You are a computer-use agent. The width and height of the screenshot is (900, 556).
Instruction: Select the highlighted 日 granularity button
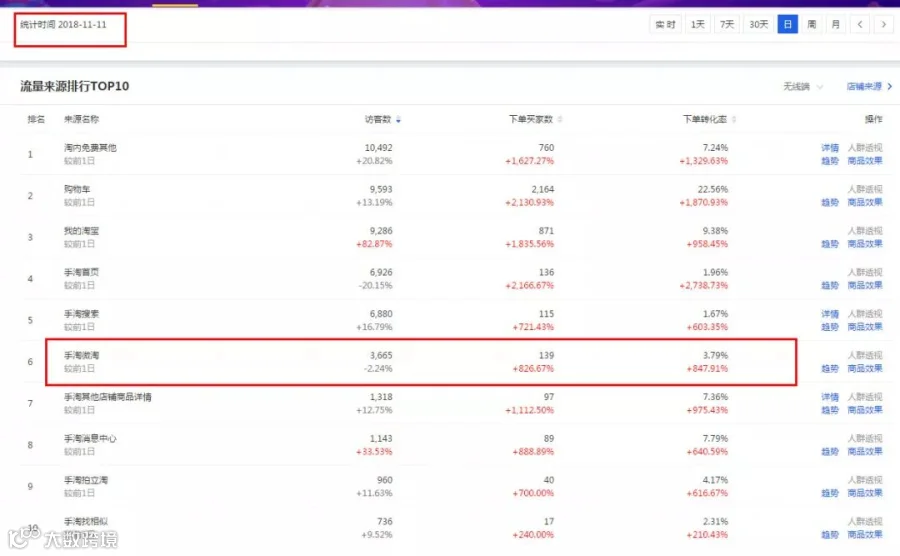click(788, 24)
